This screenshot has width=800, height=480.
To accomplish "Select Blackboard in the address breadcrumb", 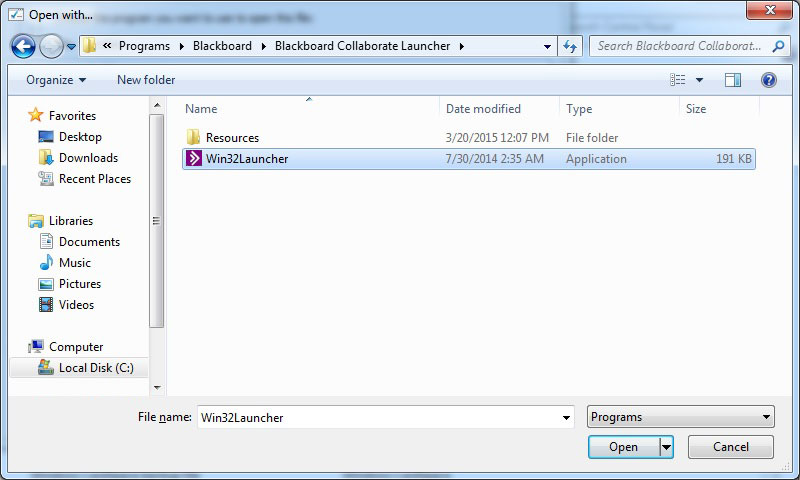I will tap(222, 46).
